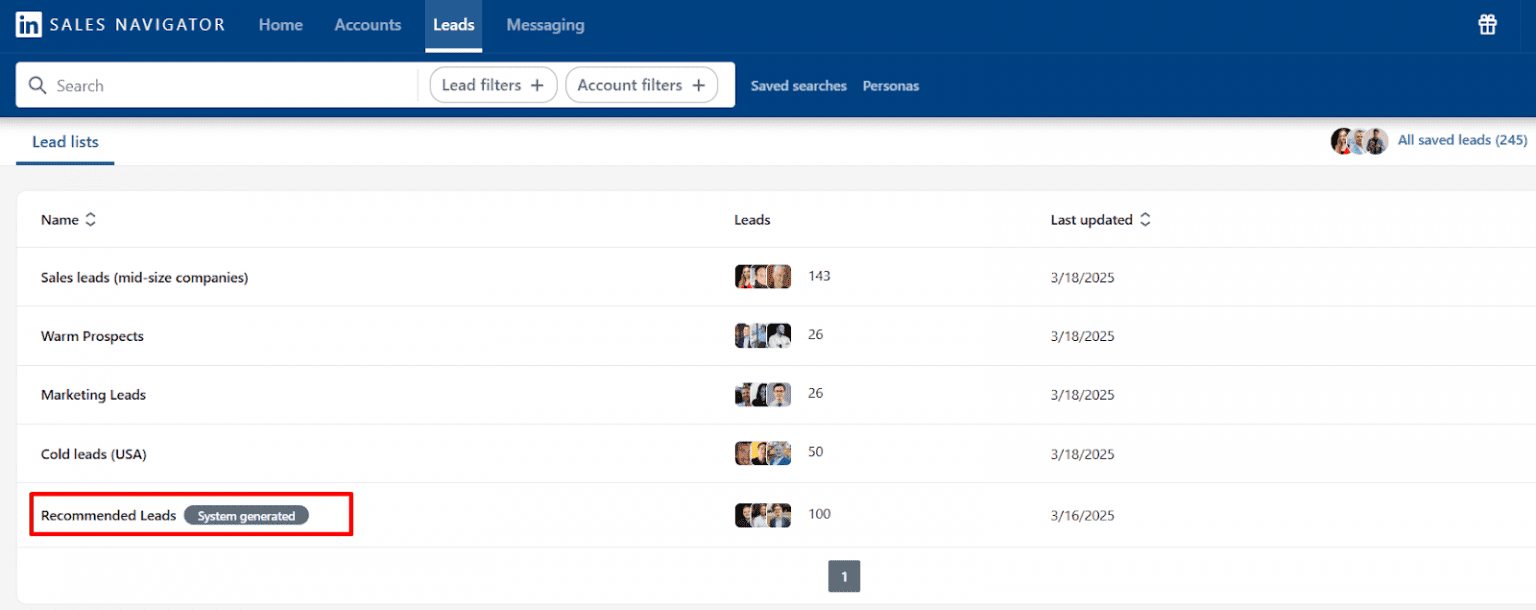Click the Leads column header
The width and height of the screenshot is (1536, 610).
coord(752,220)
